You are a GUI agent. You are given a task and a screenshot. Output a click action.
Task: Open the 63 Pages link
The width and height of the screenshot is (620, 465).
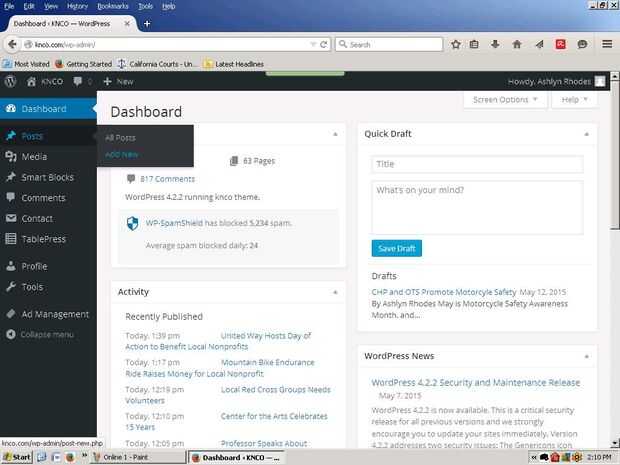[x=259, y=161]
